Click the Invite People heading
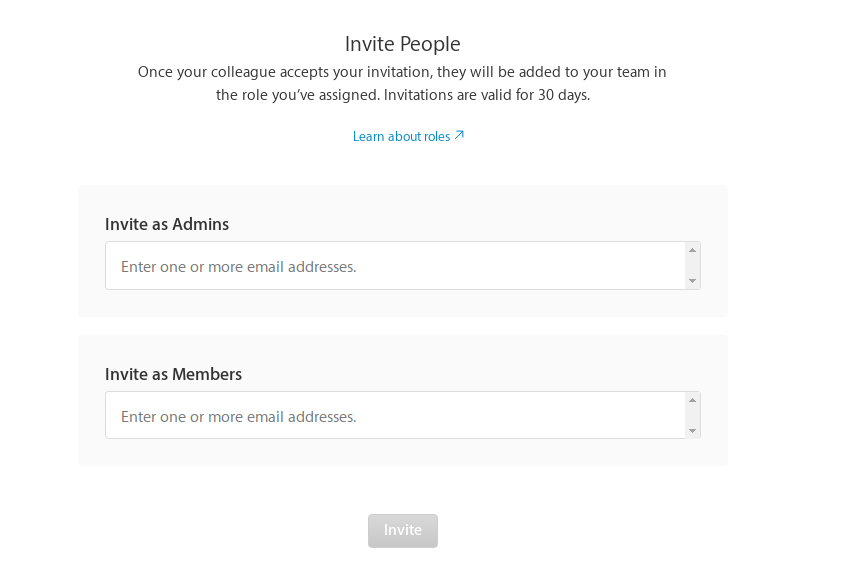 coord(402,44)
